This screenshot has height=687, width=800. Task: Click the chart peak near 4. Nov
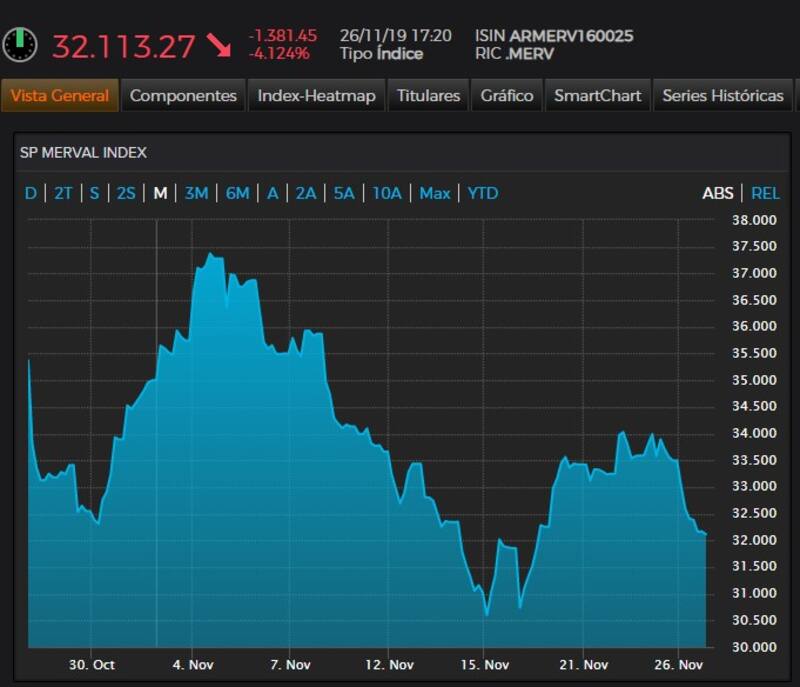209,254
